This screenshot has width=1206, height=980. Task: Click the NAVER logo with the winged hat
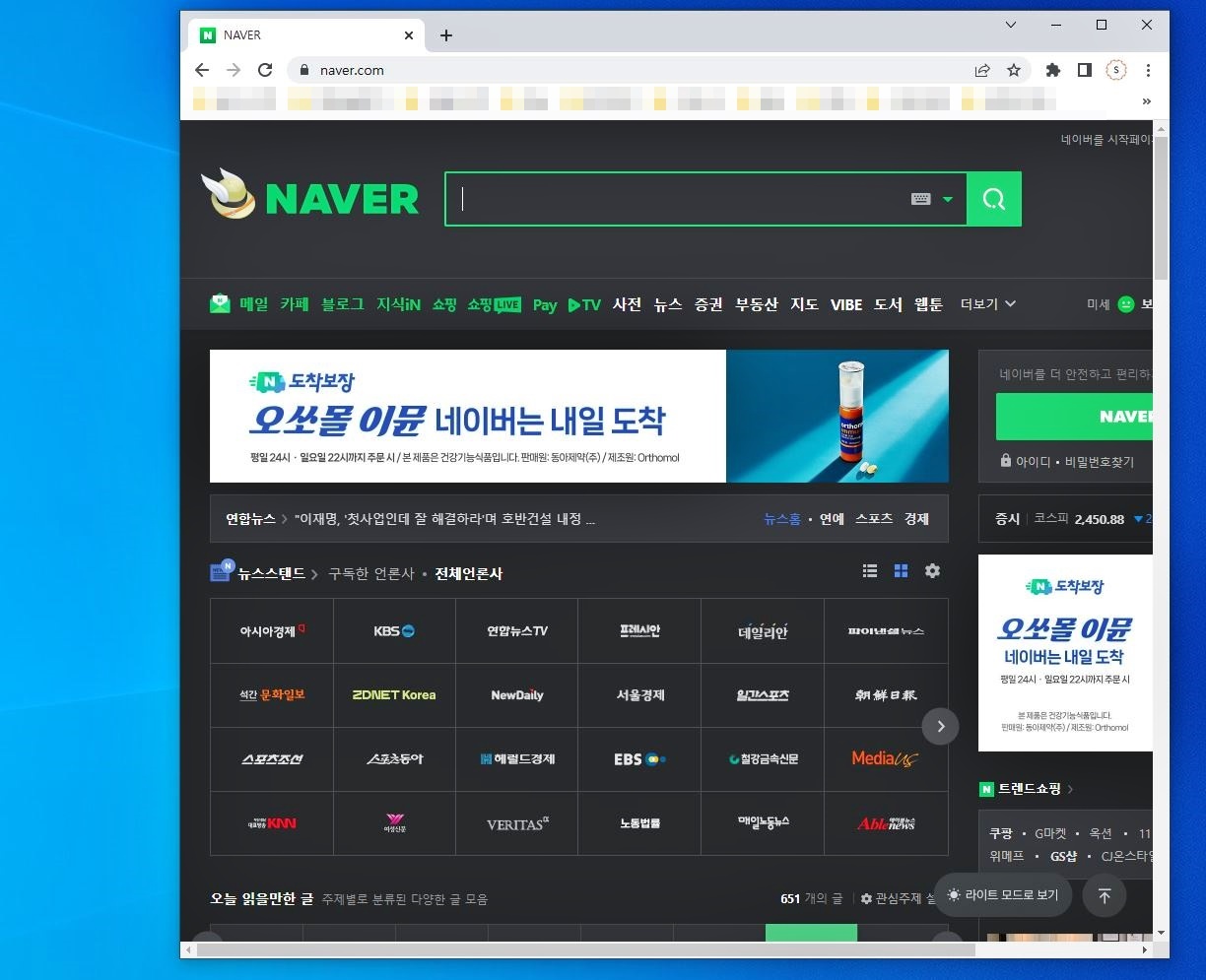[x=310, y=195]
